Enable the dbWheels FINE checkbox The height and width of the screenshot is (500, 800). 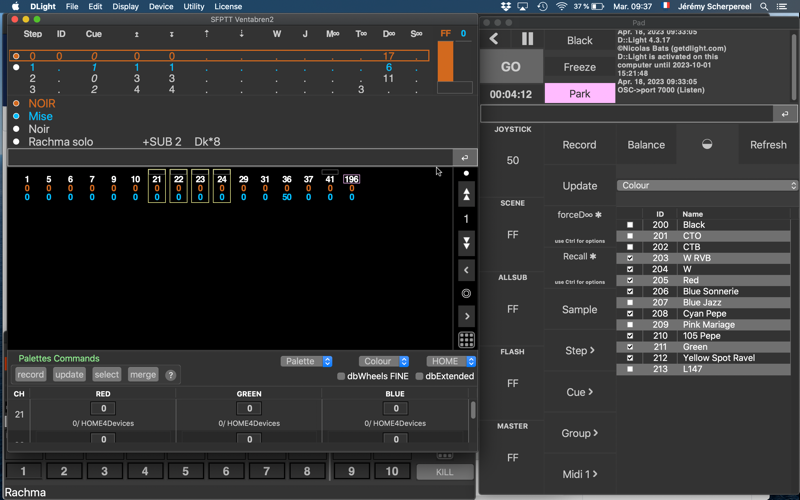(x=341, y=376)
